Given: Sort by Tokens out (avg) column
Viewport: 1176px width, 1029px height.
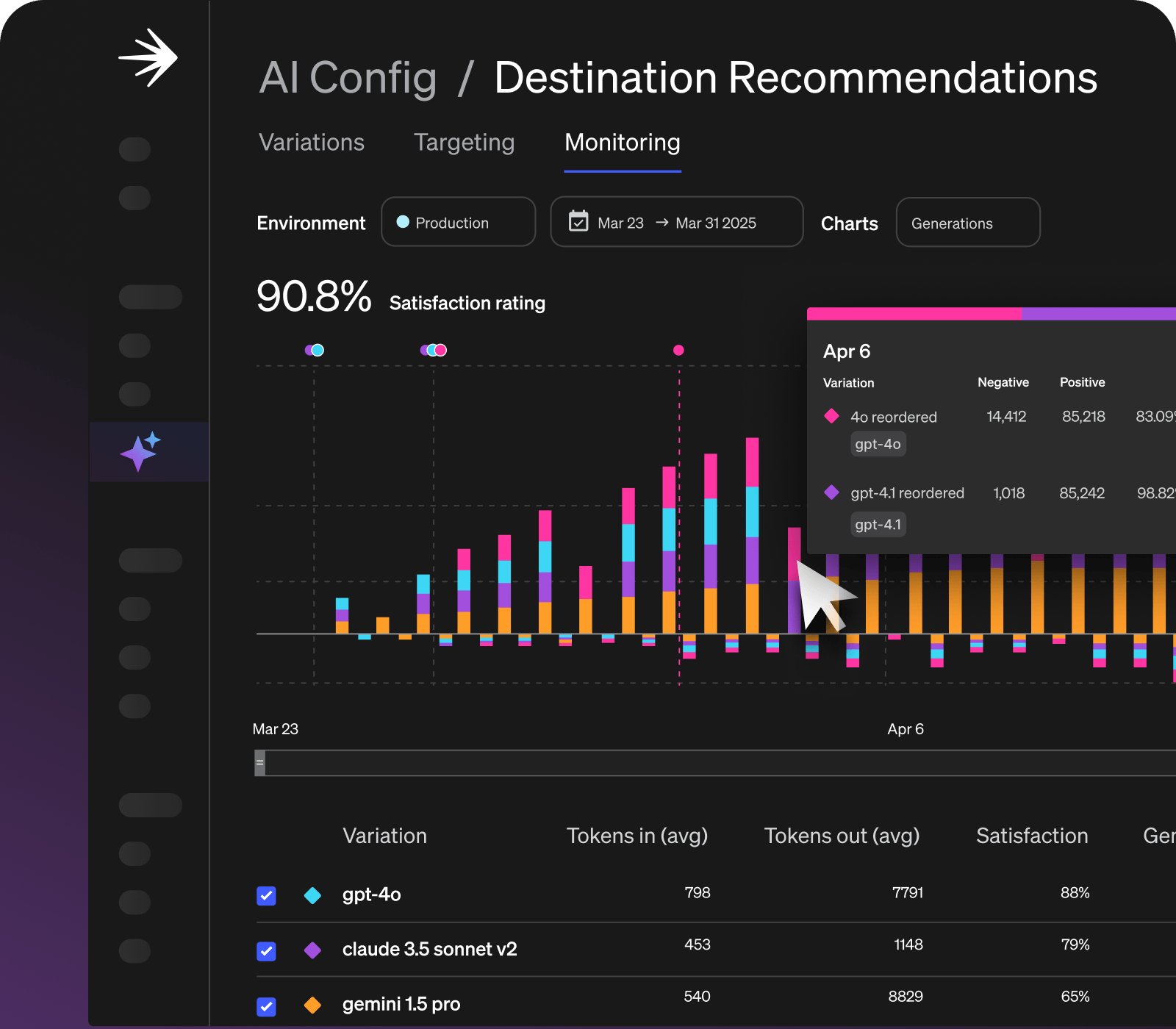Looking at the screenshot, I should [x=842, y=836].
